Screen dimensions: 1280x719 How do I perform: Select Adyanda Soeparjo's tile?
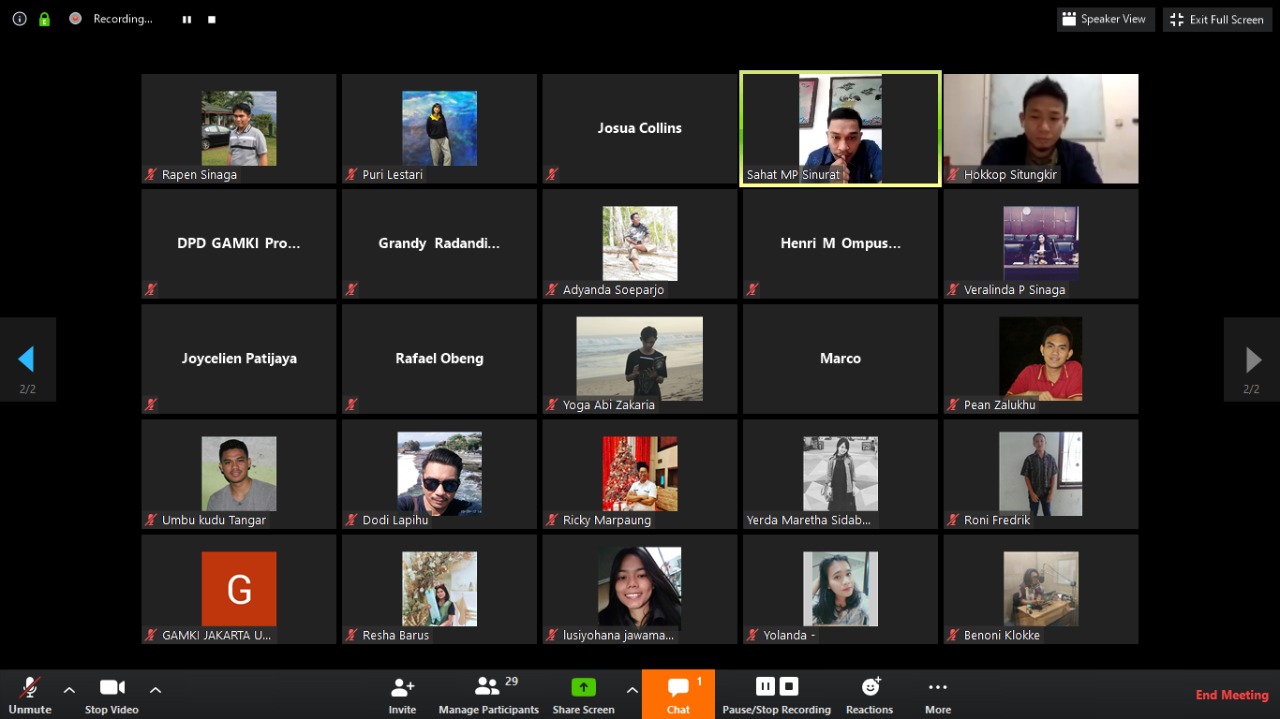640,243
